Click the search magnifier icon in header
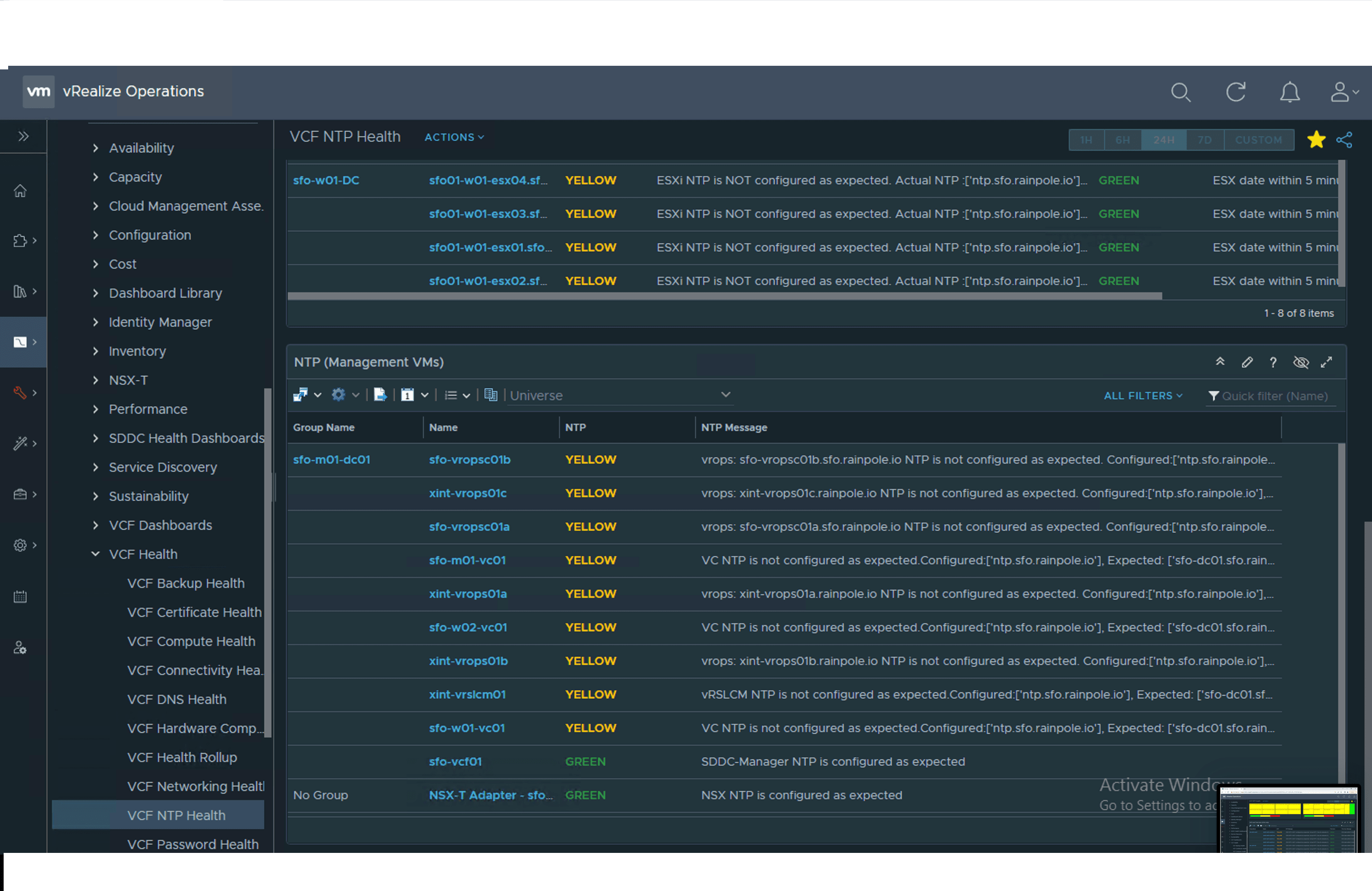Screen dimensions: 1372x891 pyautogui.click(x=1180, y=92)
